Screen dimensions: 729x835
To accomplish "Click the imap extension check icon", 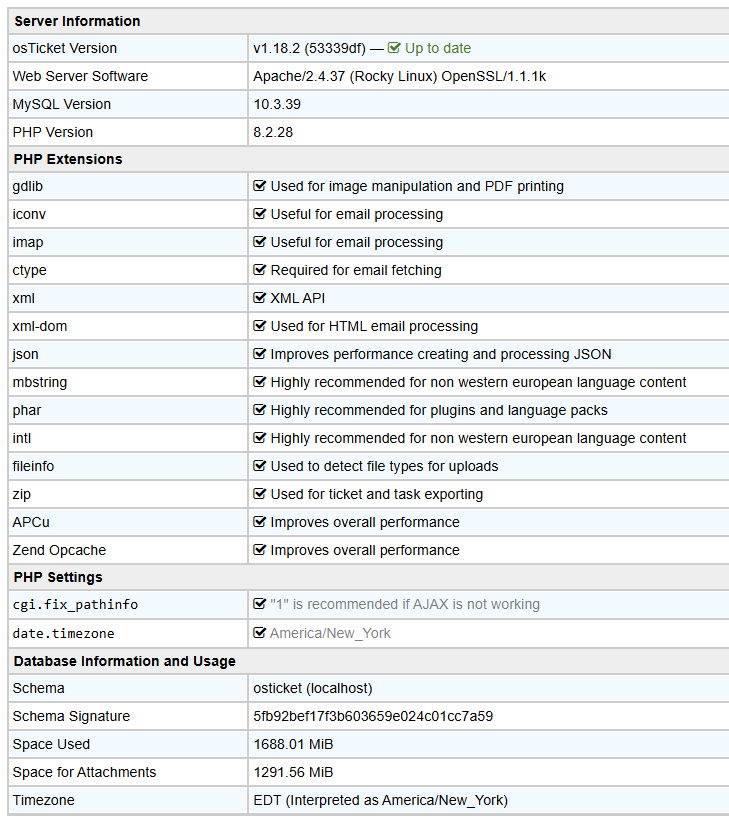I will [x=260, y=242].
